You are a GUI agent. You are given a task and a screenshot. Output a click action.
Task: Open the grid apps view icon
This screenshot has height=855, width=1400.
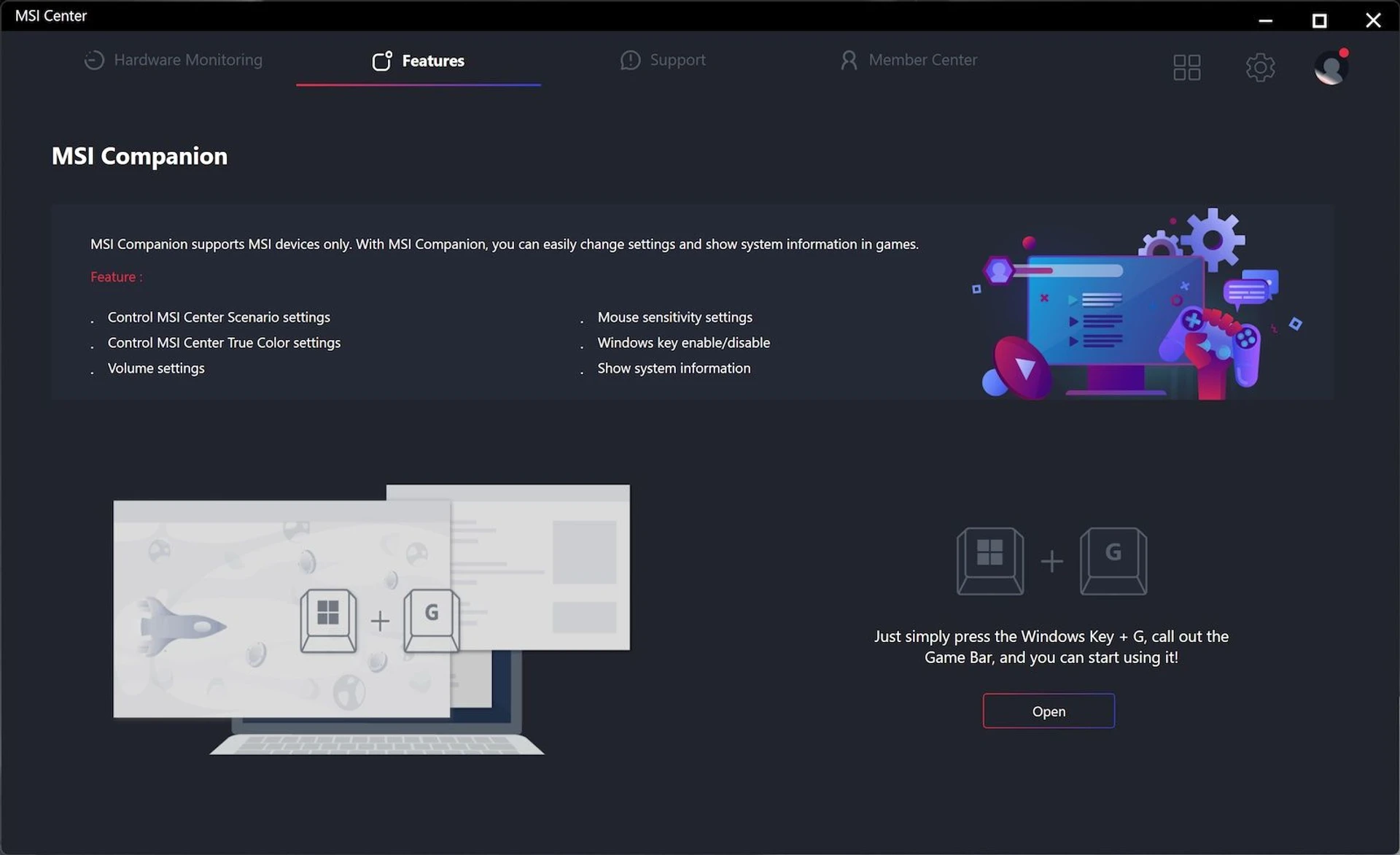pos(1186,67)
